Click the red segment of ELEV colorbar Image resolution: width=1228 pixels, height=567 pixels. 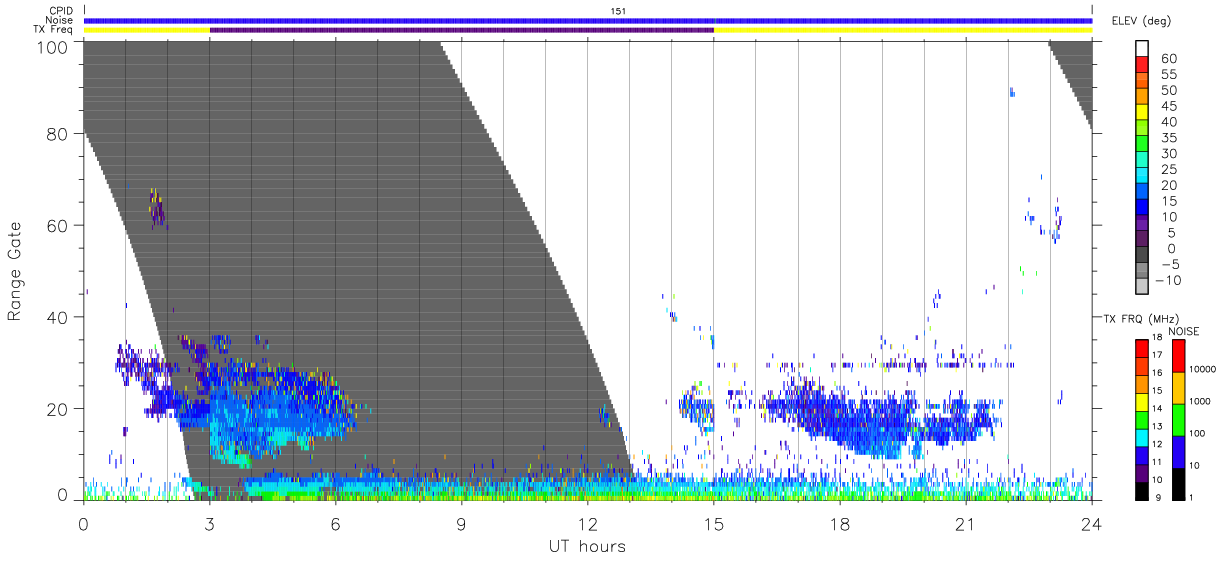tap(1142, 66)
